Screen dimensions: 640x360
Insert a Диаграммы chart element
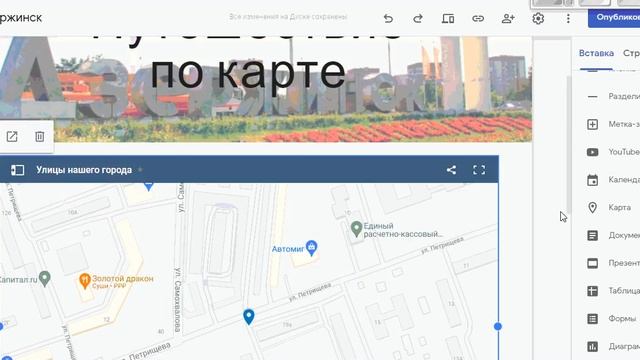[613, 346]
